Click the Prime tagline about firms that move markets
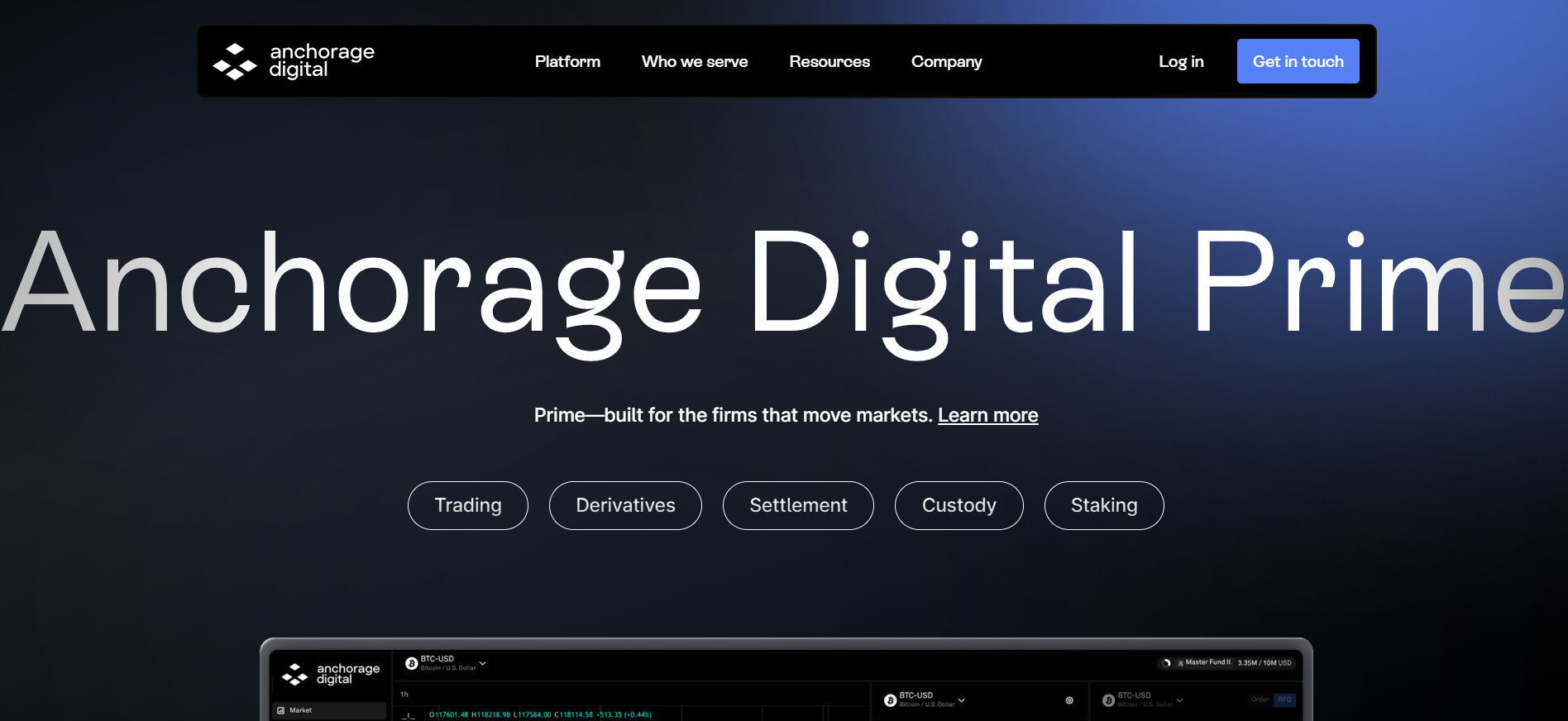Viewport: 1568px width, 721px height. tap(733, 415)
